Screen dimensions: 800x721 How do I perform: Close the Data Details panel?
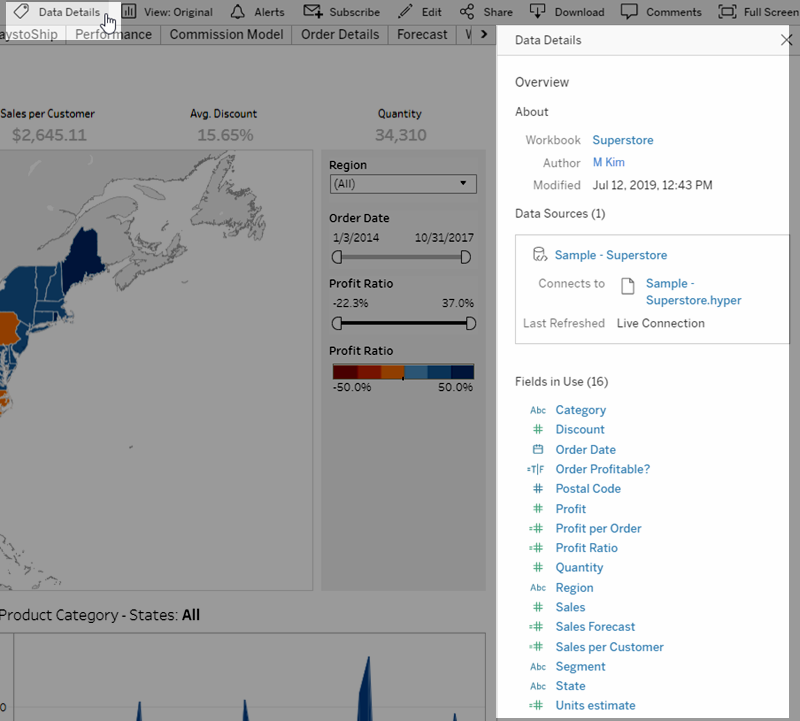786,40
